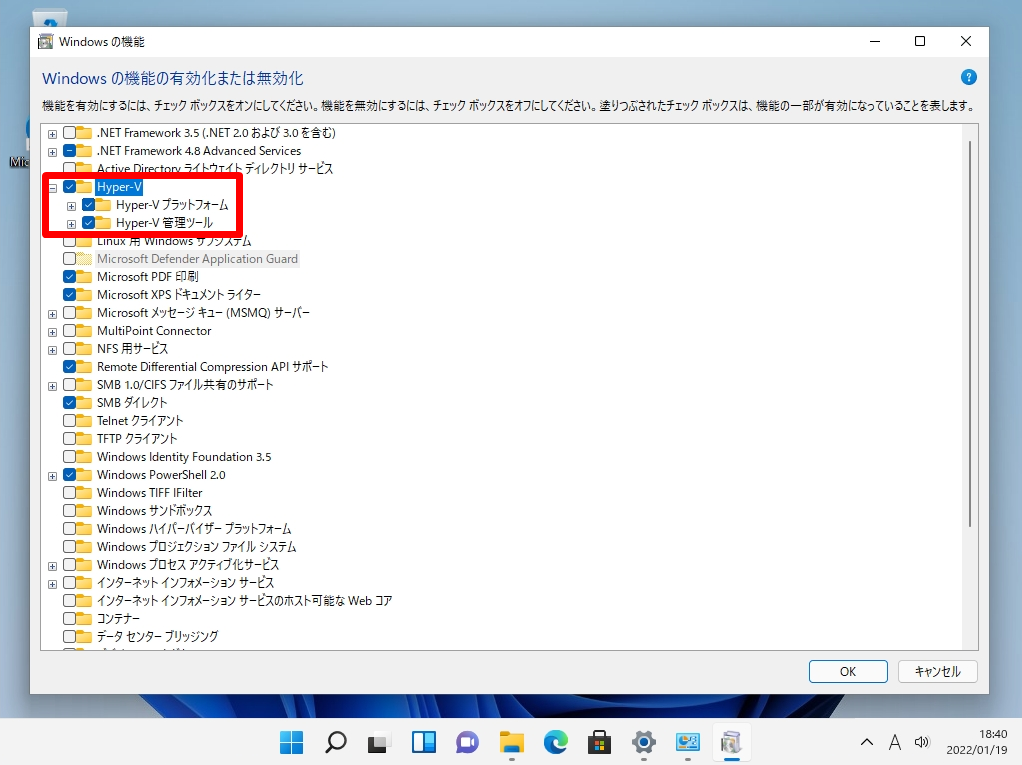
Task: Uncheck the Hyper-V checkbox
Action: coord(69,187)
